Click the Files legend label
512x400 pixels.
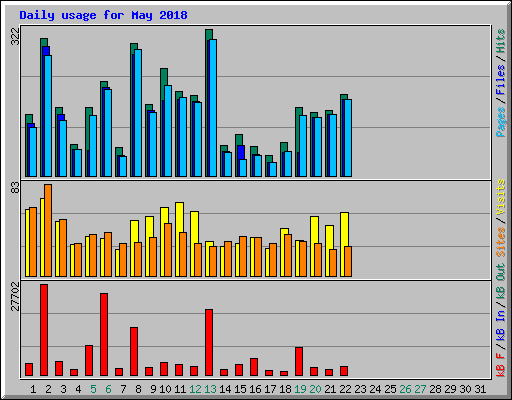pyautogui.click(x=501, y=80)
